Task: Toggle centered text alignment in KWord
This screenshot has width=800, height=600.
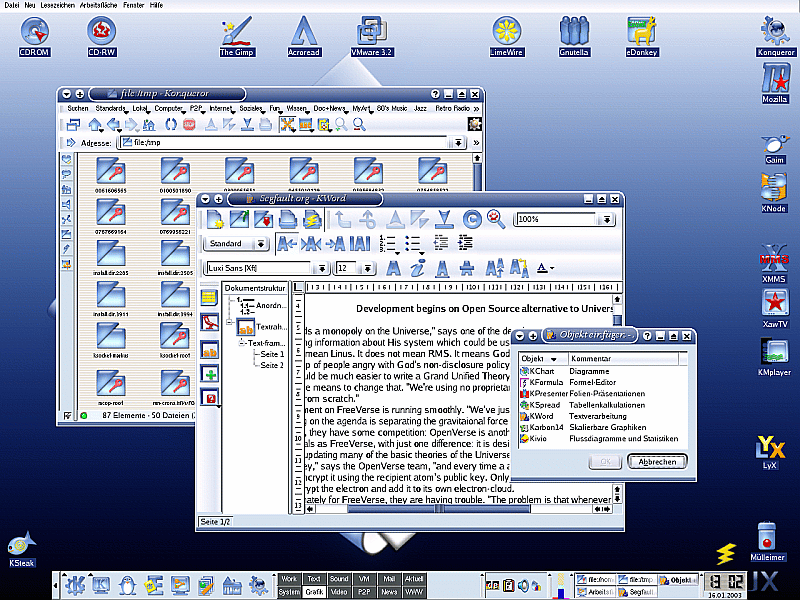Action: [311, 244]
